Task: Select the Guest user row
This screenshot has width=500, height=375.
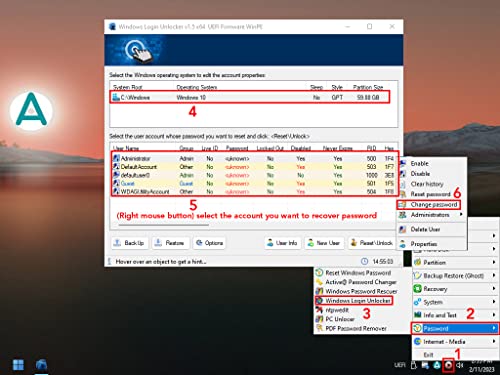Action: coord(254,183)
